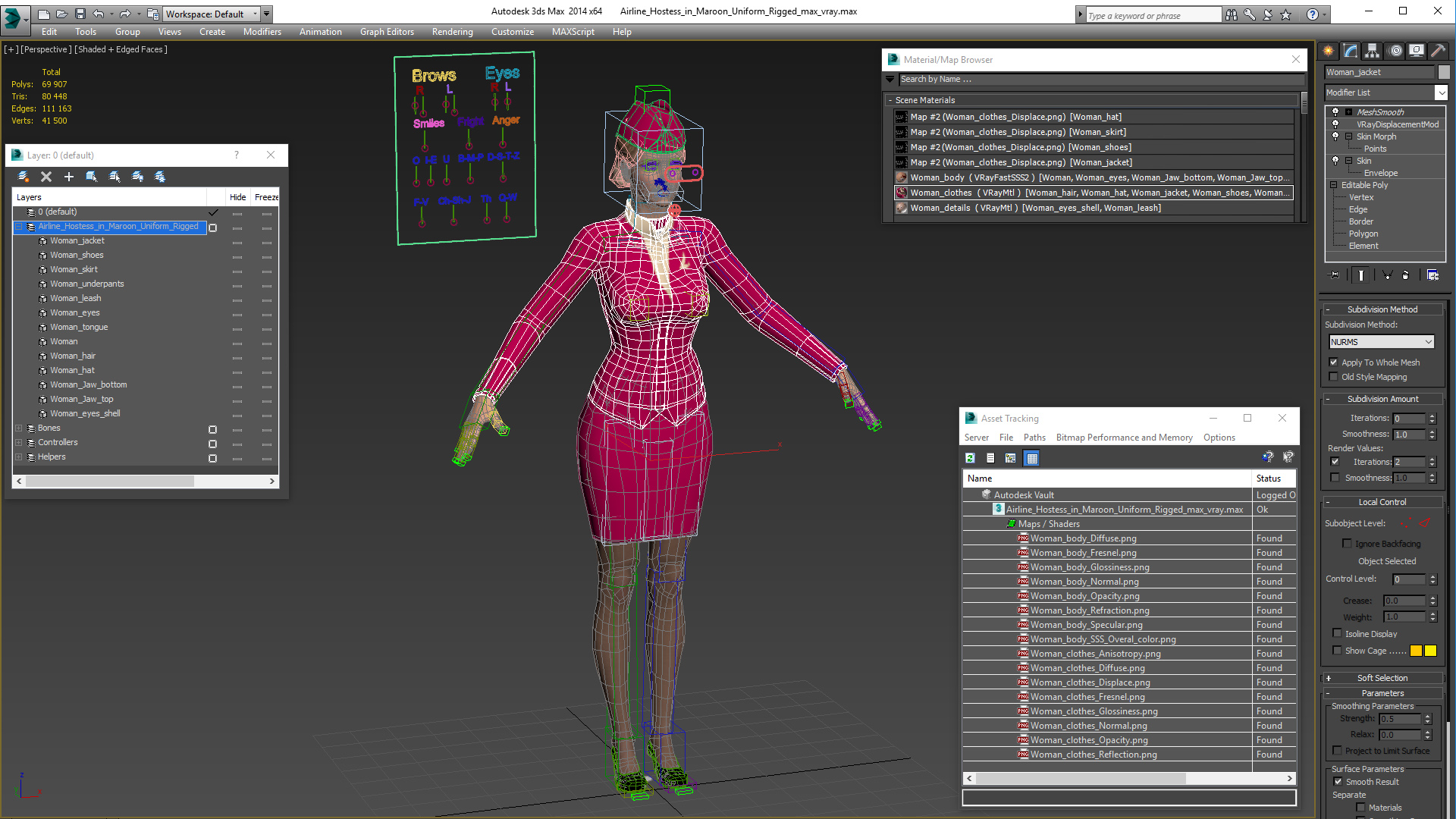Open the Display command panel tab
The height and width of the screenshot is (819, 1456).
(1417, 51)
